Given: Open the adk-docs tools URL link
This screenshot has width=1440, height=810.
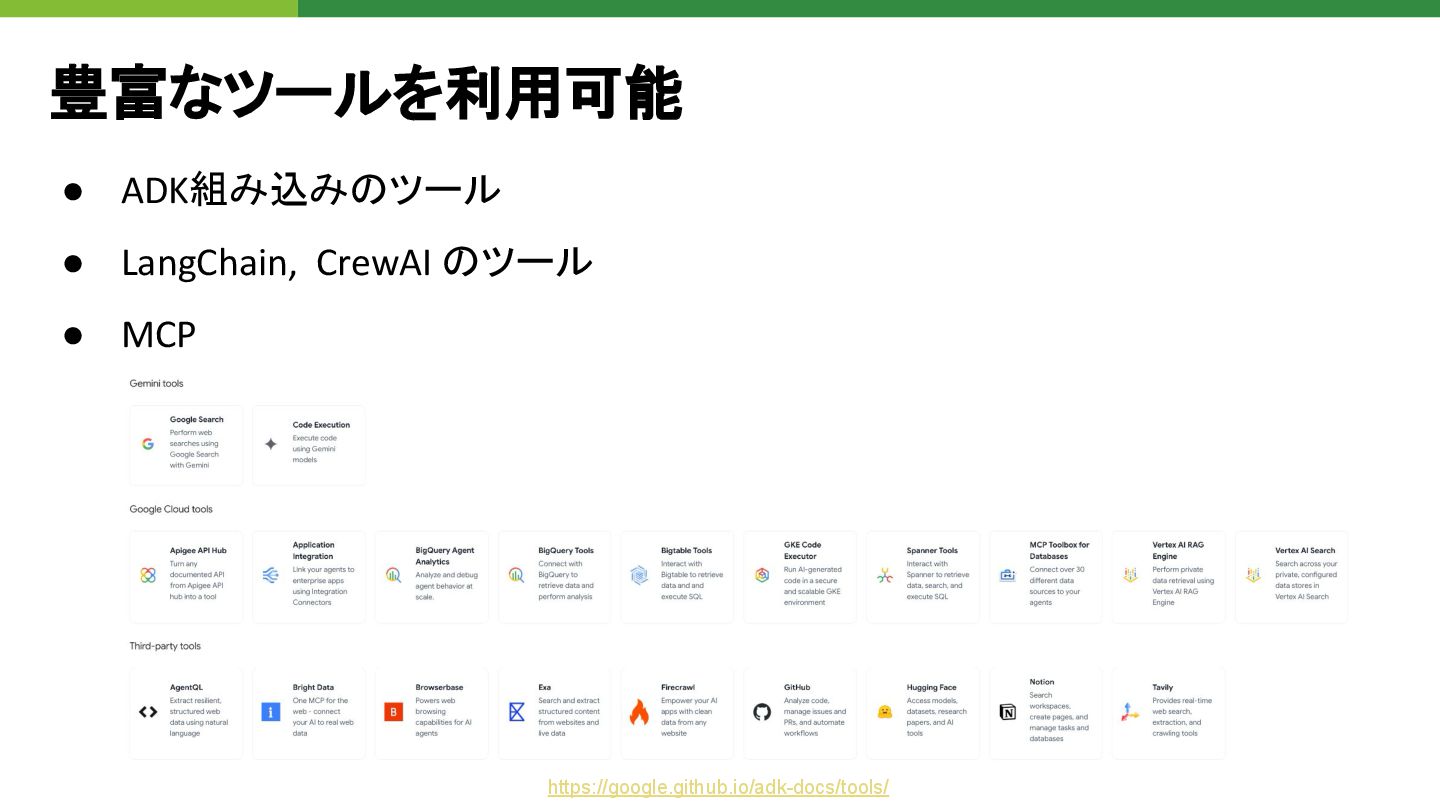Looking at the screenshot, I should point(718,787).
